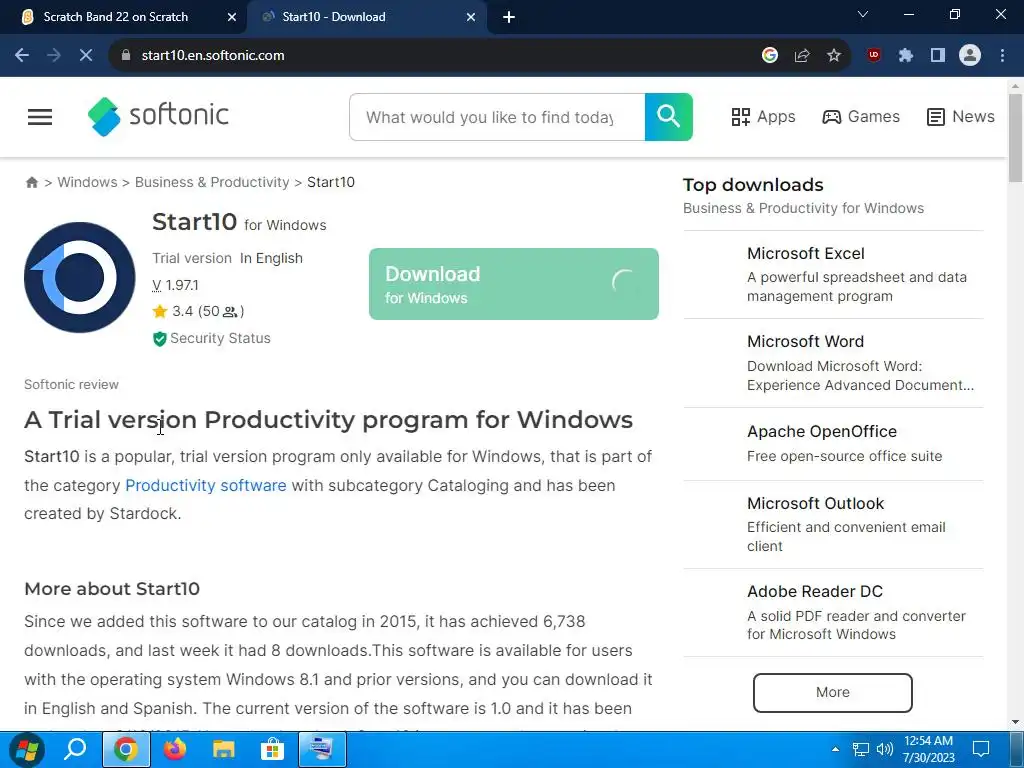Focus the Softonic search field
Viewport: 1024px width, 768px height.
[497, 117]
